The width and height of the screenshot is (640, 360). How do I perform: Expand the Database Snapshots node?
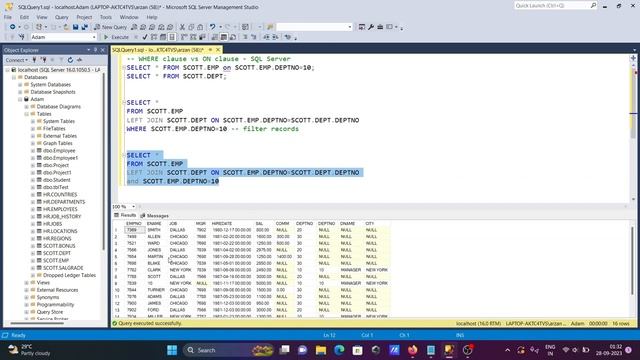(20, 92)
